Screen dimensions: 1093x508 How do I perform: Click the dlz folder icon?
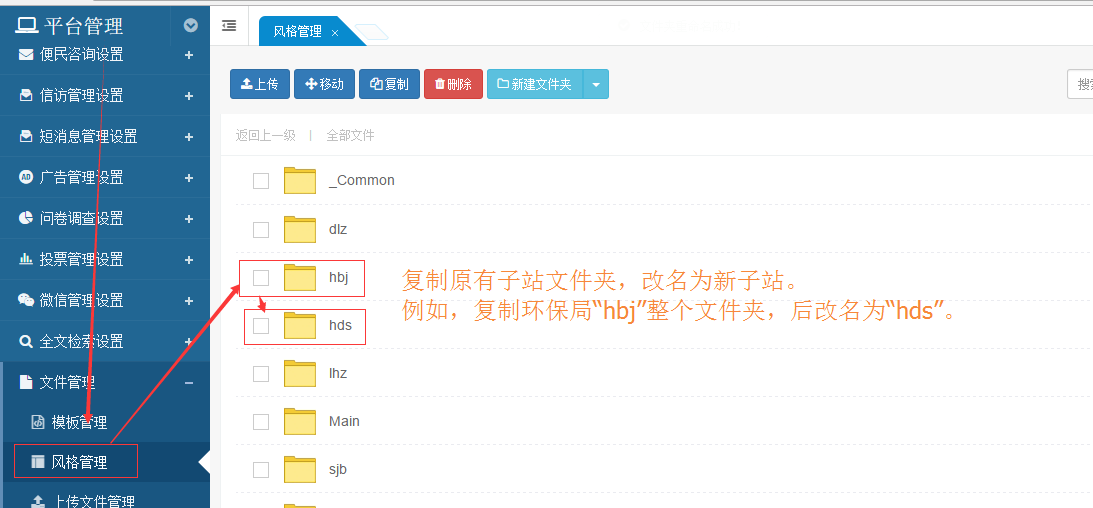pos(300,229)
